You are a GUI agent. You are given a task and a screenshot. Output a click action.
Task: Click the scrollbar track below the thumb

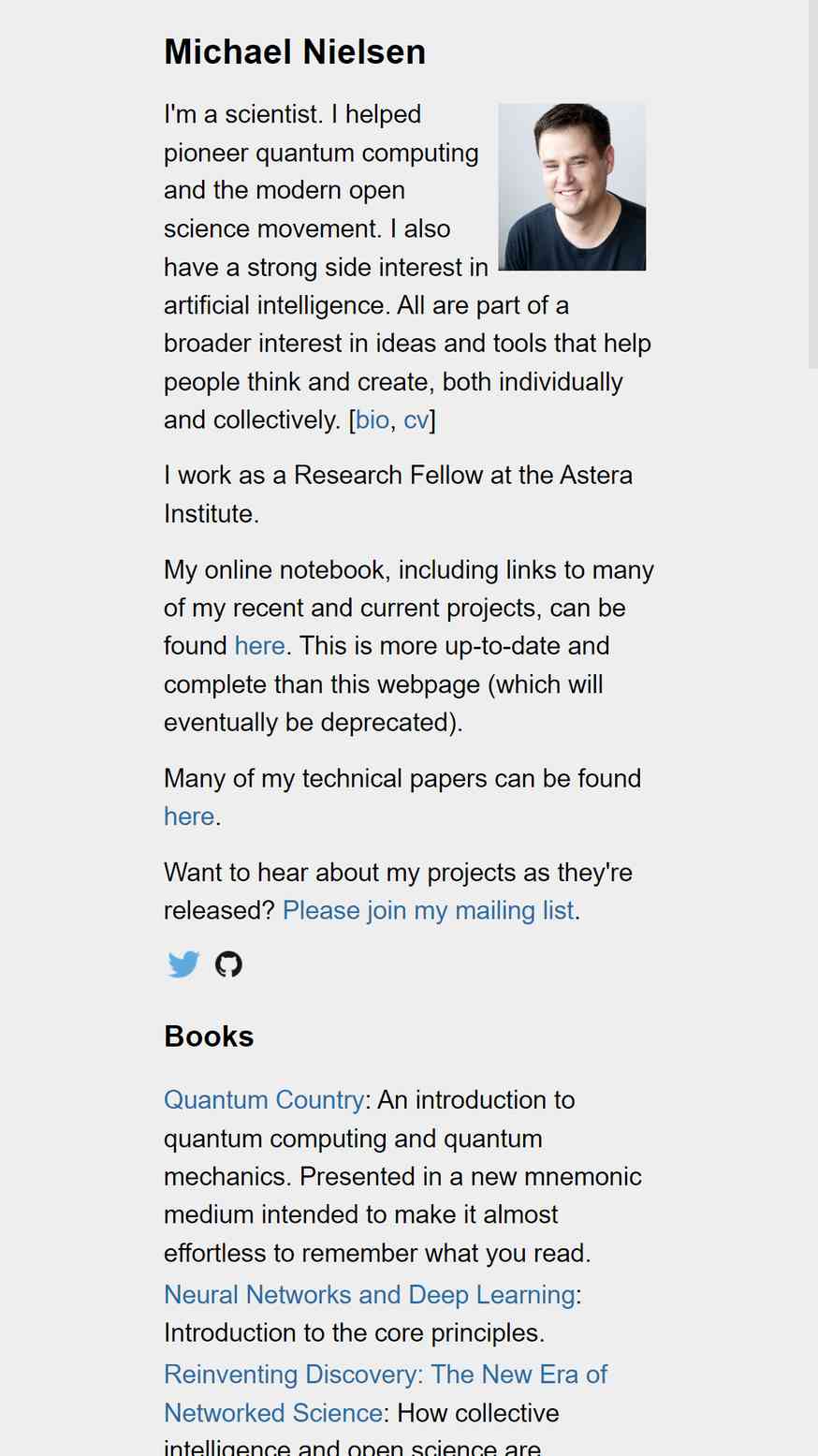[x=813, y=908]
